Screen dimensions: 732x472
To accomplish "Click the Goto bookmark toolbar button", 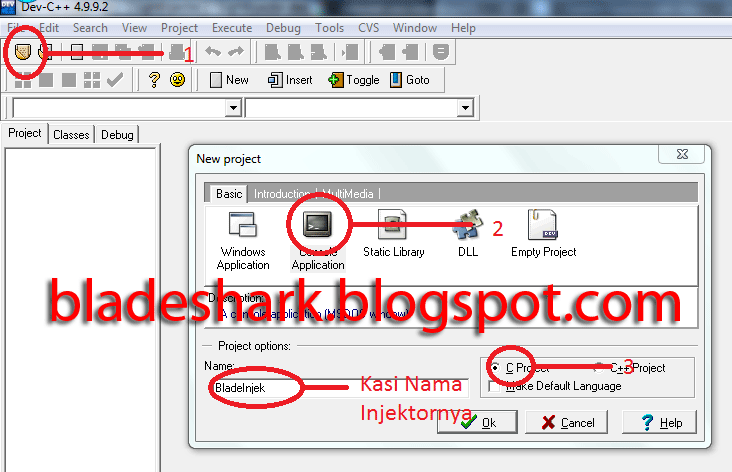I will point(410,80).
